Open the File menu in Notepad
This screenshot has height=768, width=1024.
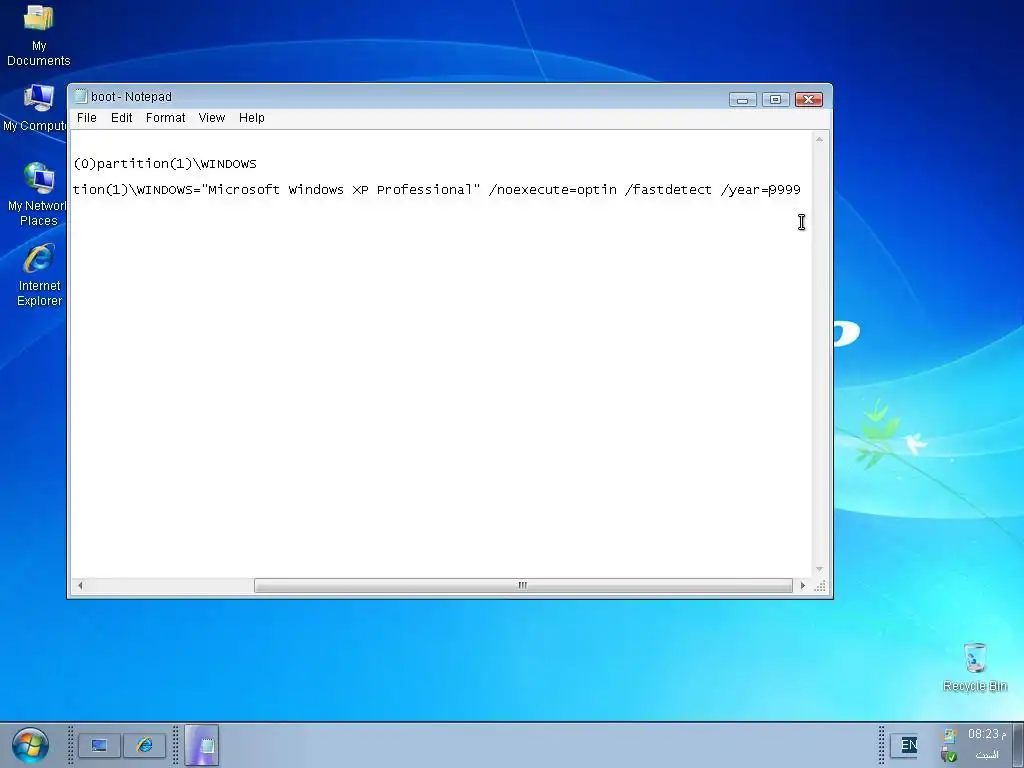(x=86, y=118)
